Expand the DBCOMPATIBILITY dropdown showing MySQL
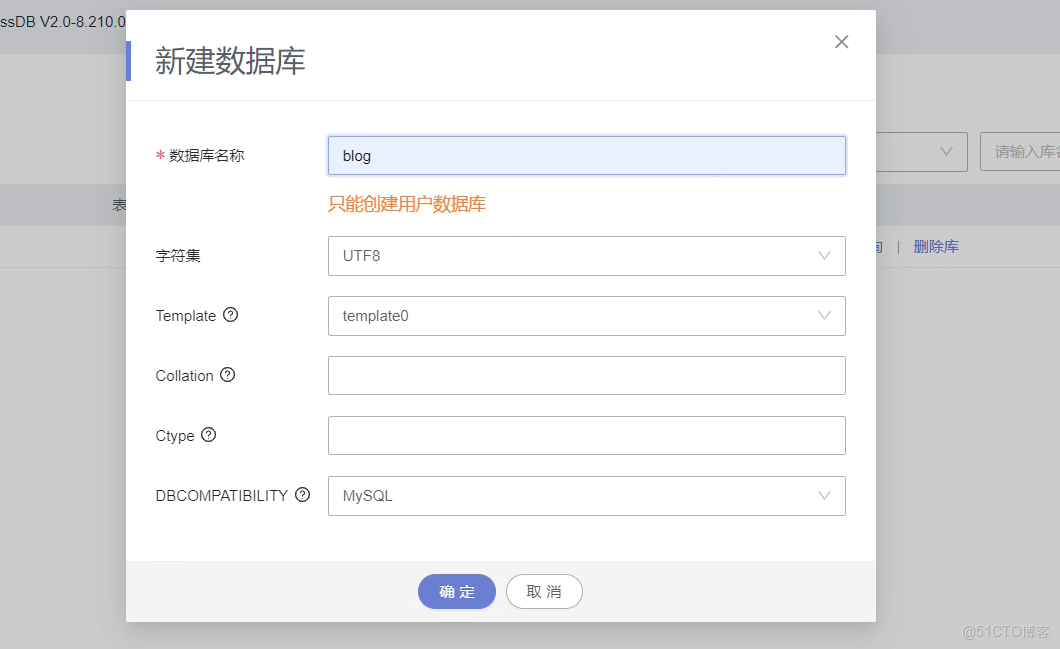The width and height of the screenshot is (1060, 649). 586,496
